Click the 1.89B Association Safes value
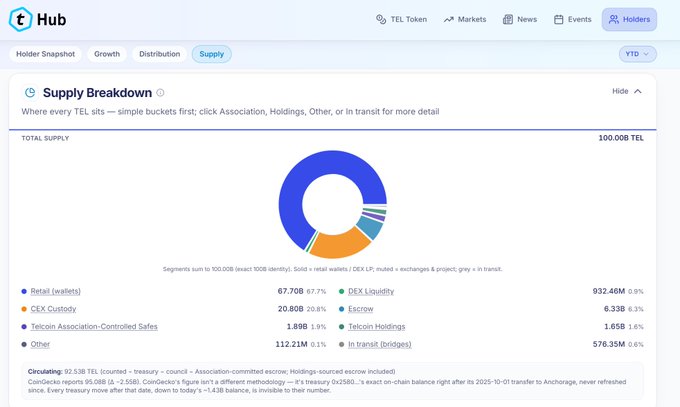Viewport: 680px width, 407px height. (x=297, y=326)
